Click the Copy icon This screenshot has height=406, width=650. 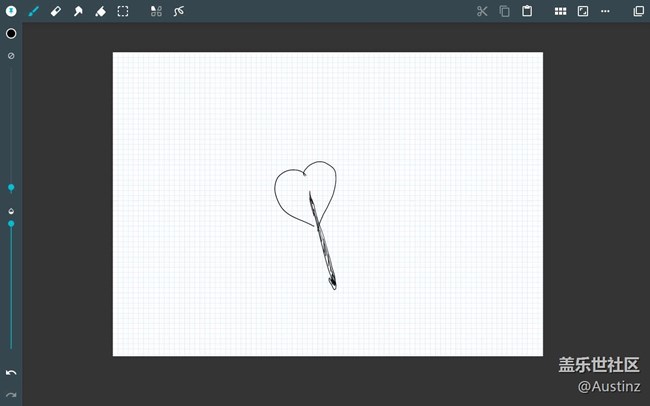(x=504, y=11)
